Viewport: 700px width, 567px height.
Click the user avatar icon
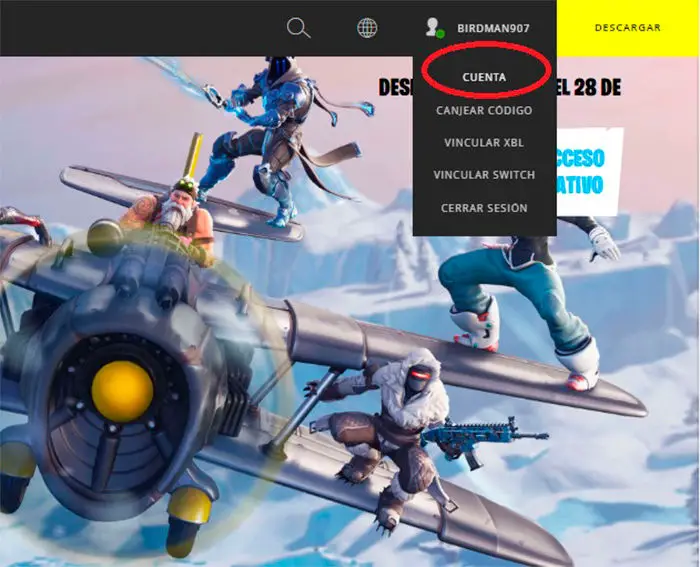(435, 28)
